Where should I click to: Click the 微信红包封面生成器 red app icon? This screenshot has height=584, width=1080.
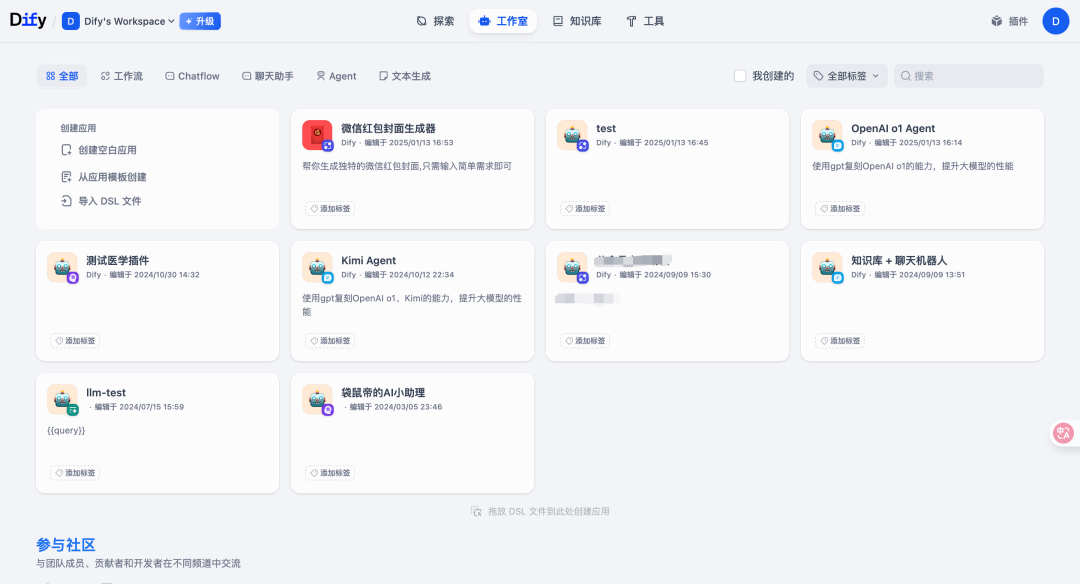click(x=317, y=135)
